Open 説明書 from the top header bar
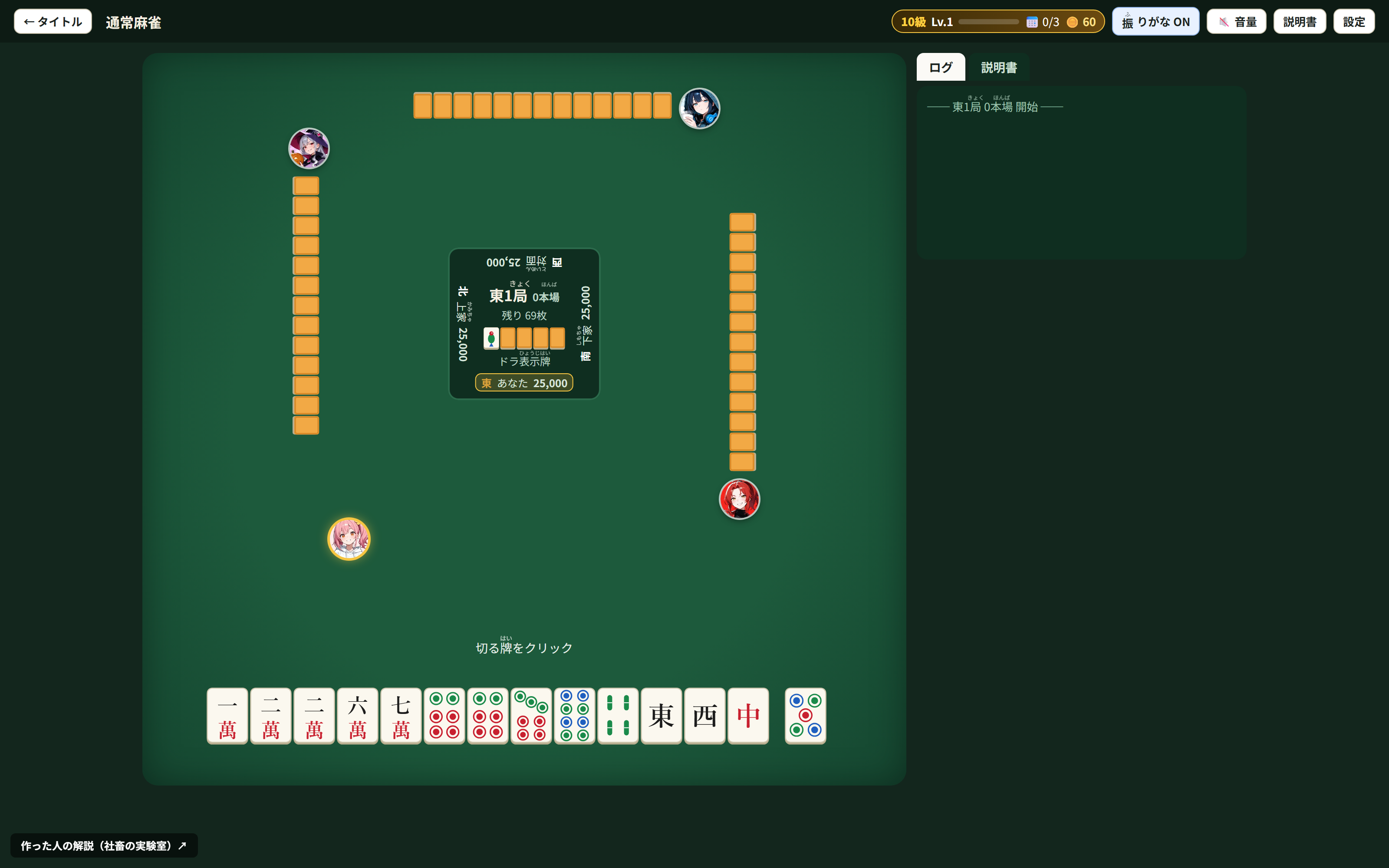Viewport: 1389px width, 868px height. [1300, 22]
